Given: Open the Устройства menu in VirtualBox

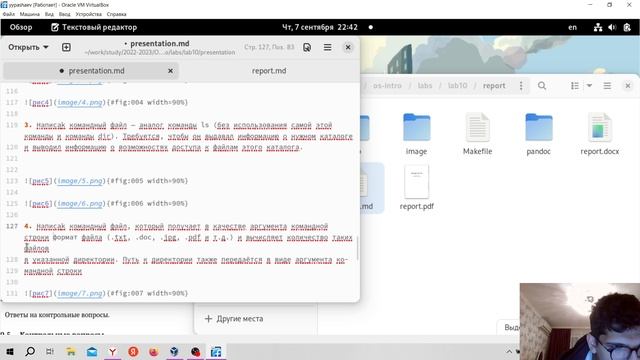Looking at the screenshot, I should pyautogui.click(x=89, y=14).
